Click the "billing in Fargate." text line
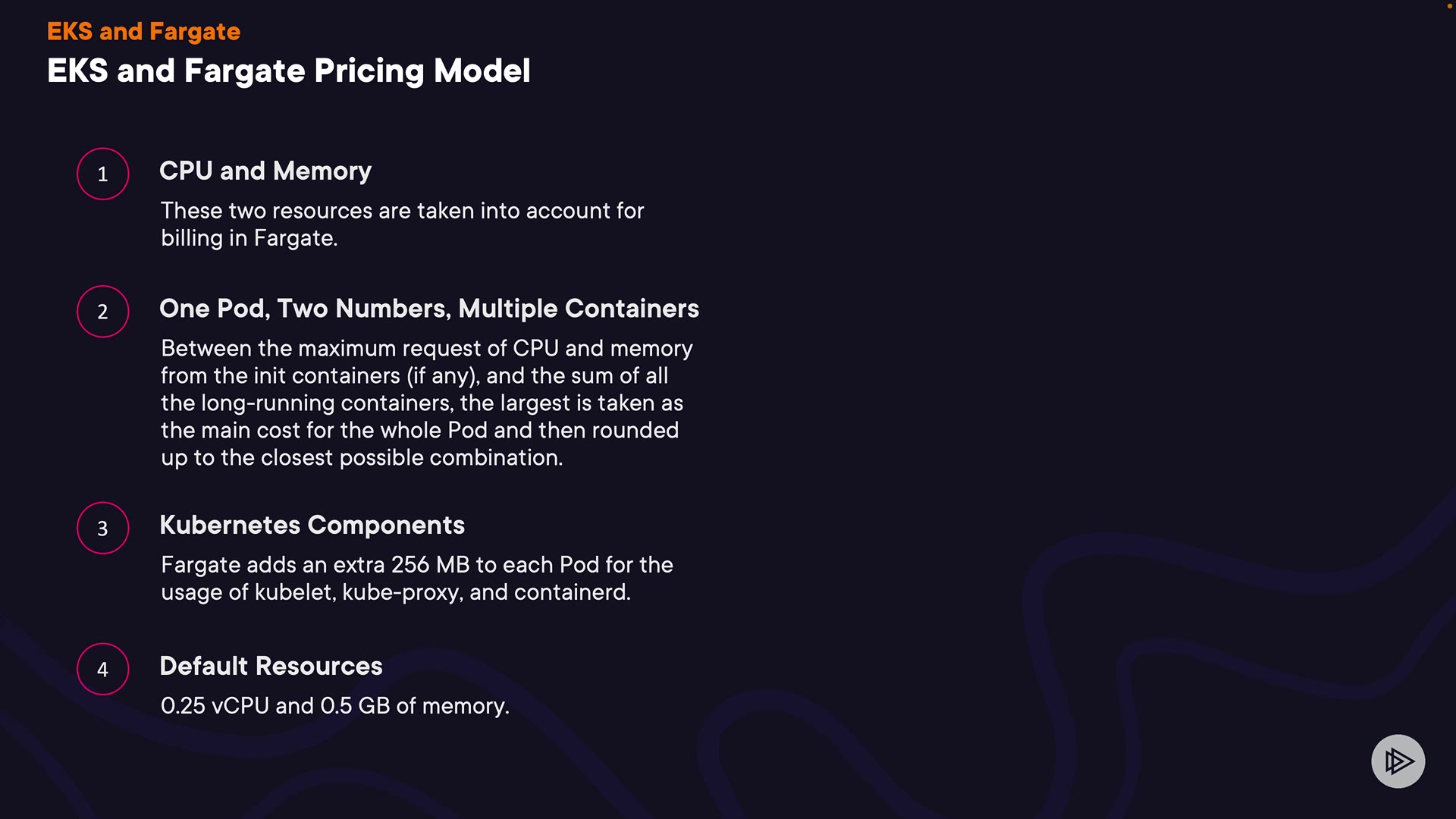This screenshot has width=1456, height=819. 249,238
